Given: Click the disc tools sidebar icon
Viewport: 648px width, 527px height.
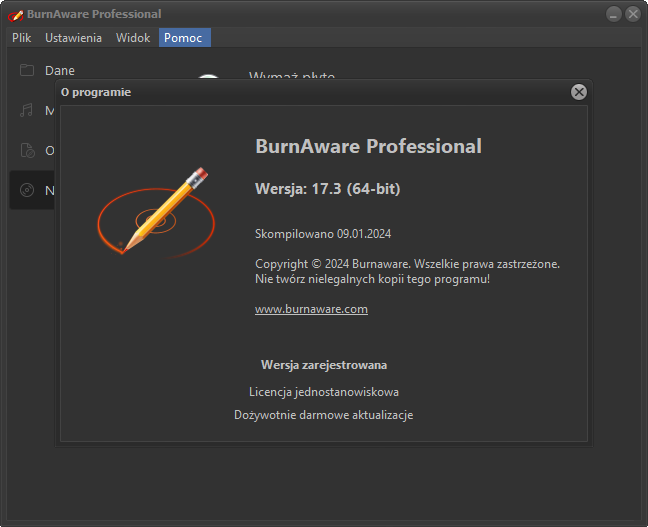Looking at the screenshot, I should point(27,190).
